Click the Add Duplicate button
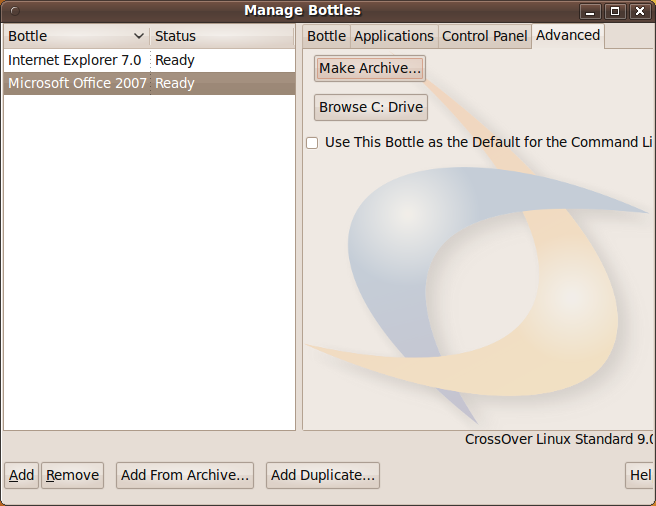Viewport: 656px width, 506px height. 323,475
